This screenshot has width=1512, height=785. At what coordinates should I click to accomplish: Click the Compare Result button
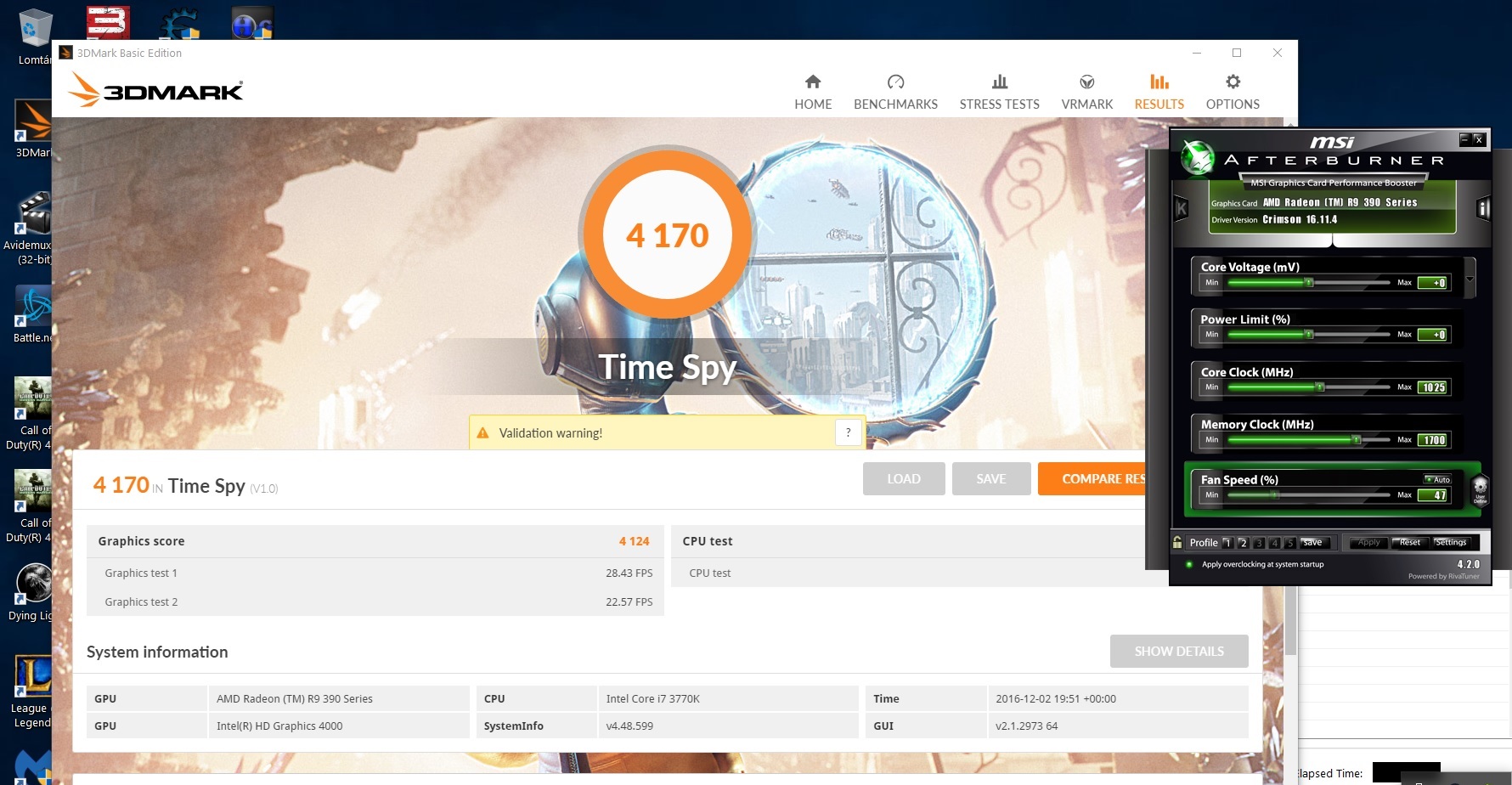1092,478
